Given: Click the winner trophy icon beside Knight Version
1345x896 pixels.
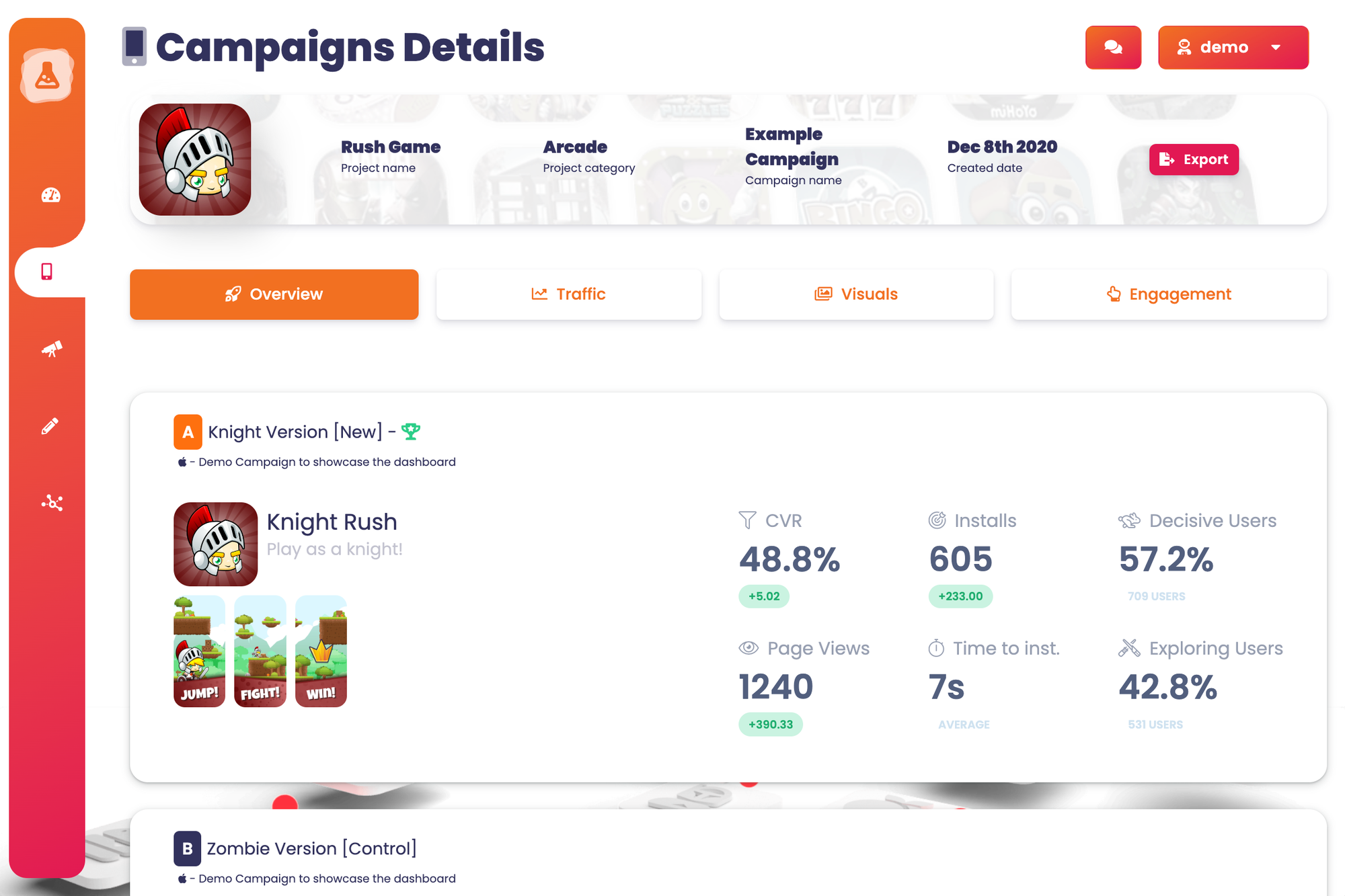Looking at the screenshot, I should (410, 432).
